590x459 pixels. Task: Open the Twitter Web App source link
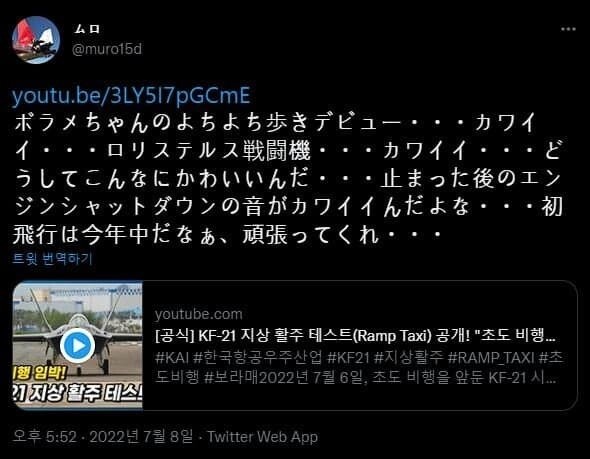[263, 437]
